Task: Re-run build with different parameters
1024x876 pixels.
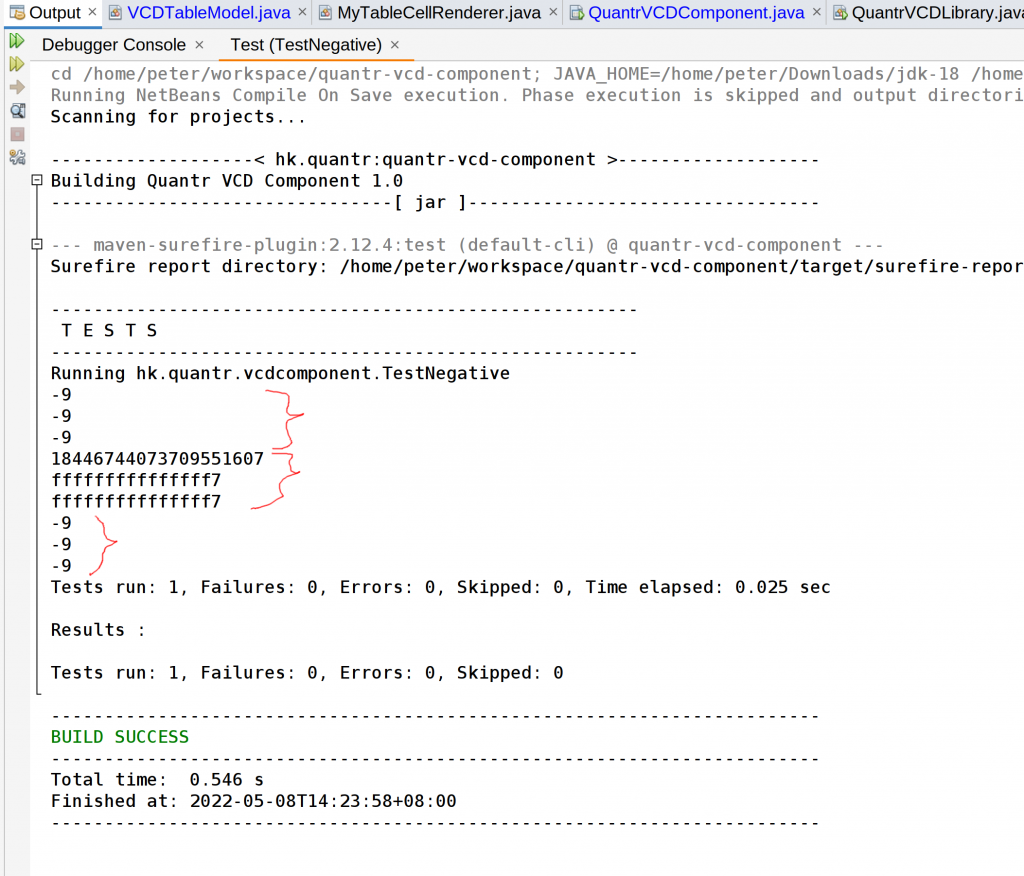Action: 16,63
